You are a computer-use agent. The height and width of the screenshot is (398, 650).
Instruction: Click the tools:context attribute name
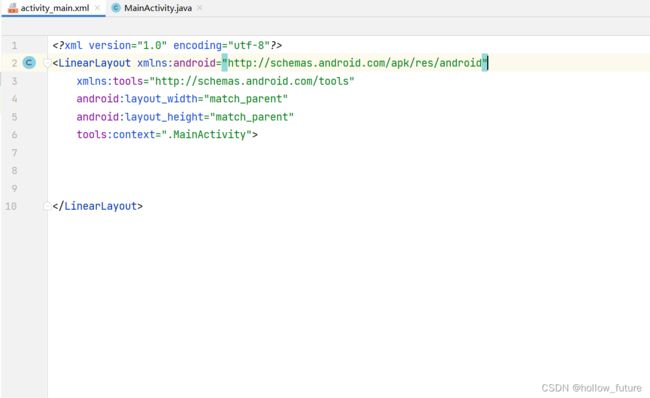[x=116, y=134]
